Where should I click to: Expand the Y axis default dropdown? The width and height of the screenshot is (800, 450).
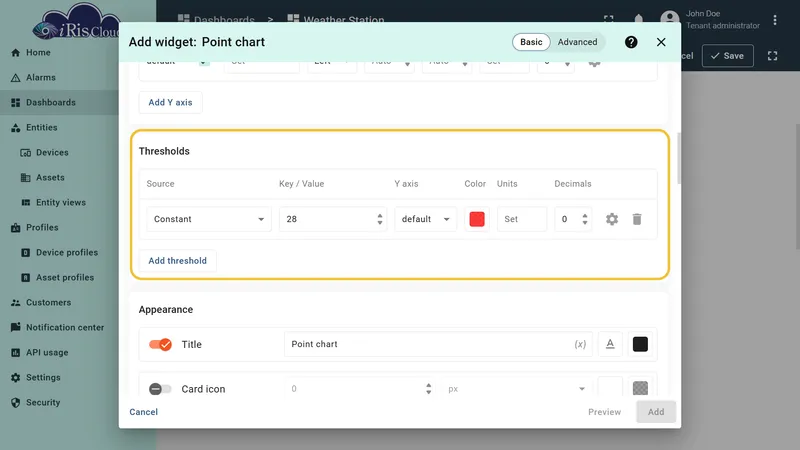426,219
